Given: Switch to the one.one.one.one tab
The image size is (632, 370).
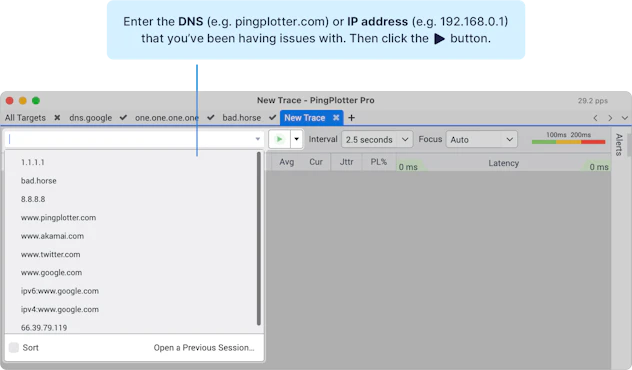Looking at the screenshot, I should [167, 118].
